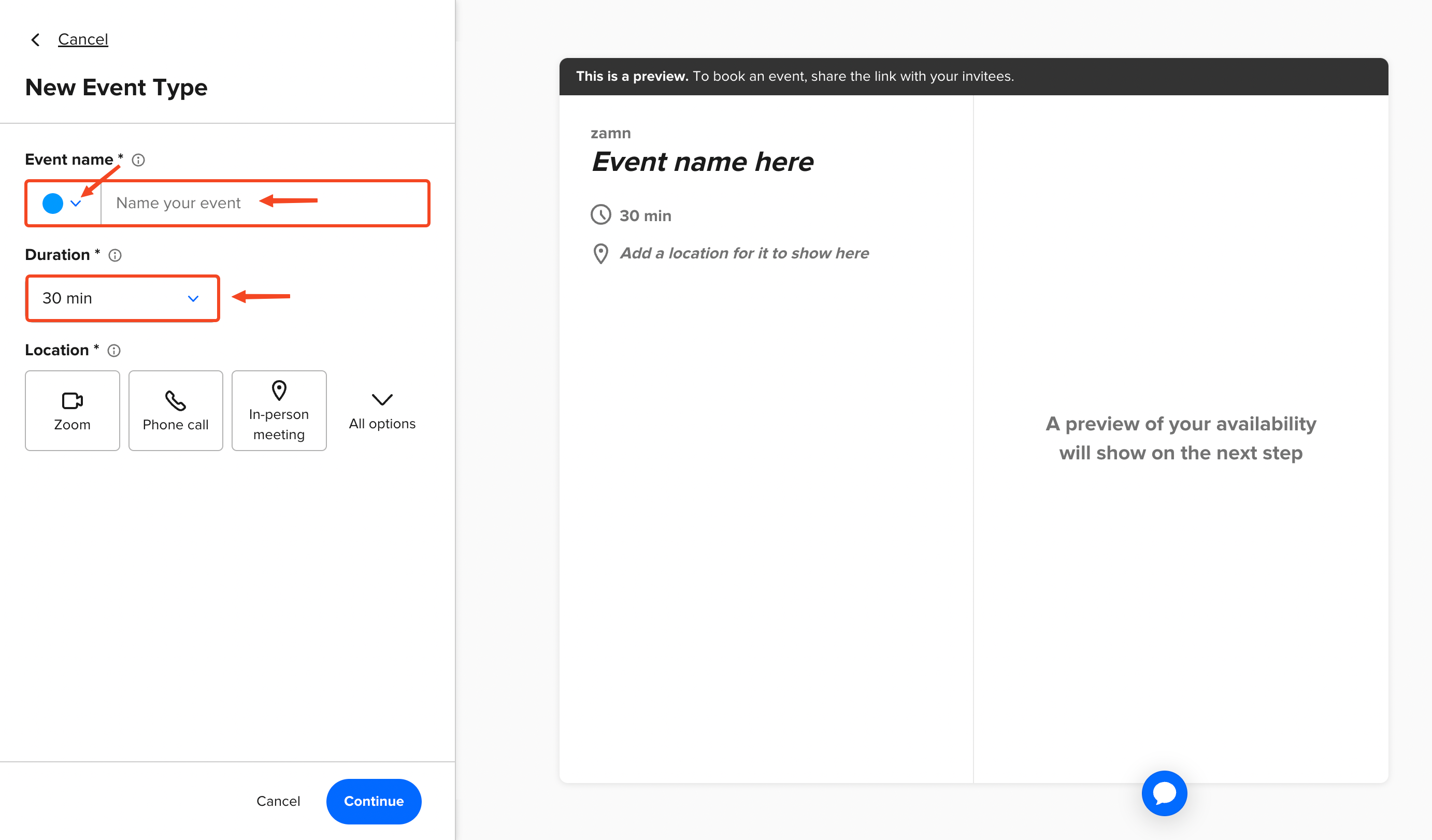Screen dimensions: 1432x840
Task: Click the 'New Event Type' heading
Action: 117,88
